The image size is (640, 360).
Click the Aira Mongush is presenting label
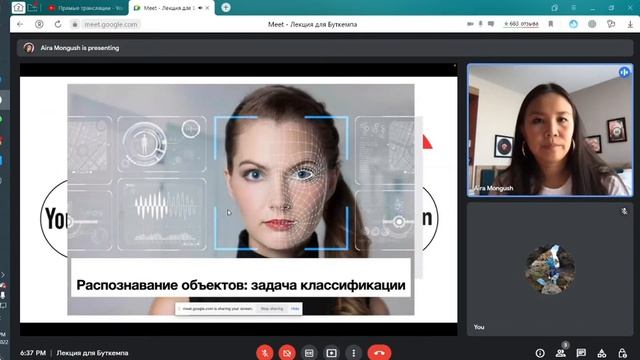pos(80,48)
